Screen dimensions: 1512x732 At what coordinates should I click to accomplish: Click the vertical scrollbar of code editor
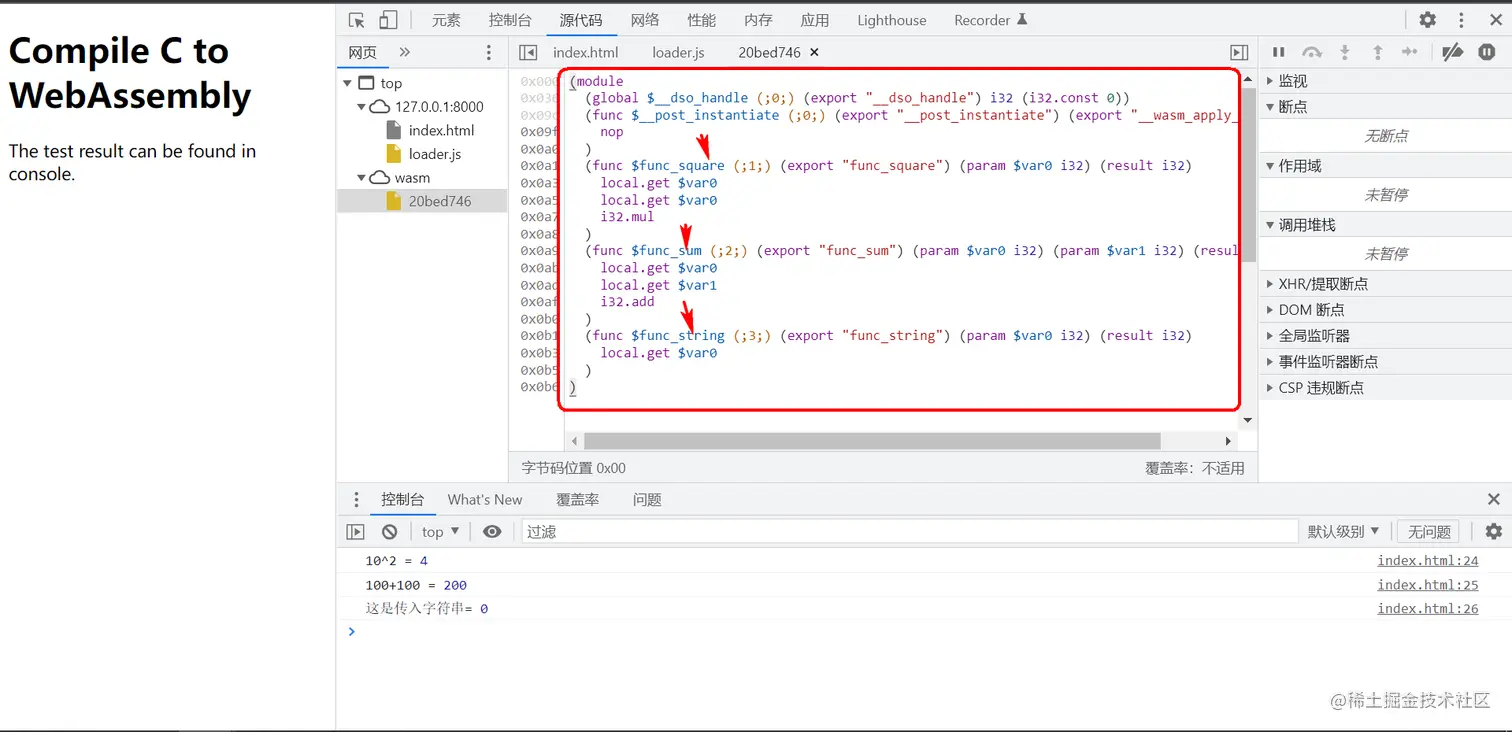1248,174
